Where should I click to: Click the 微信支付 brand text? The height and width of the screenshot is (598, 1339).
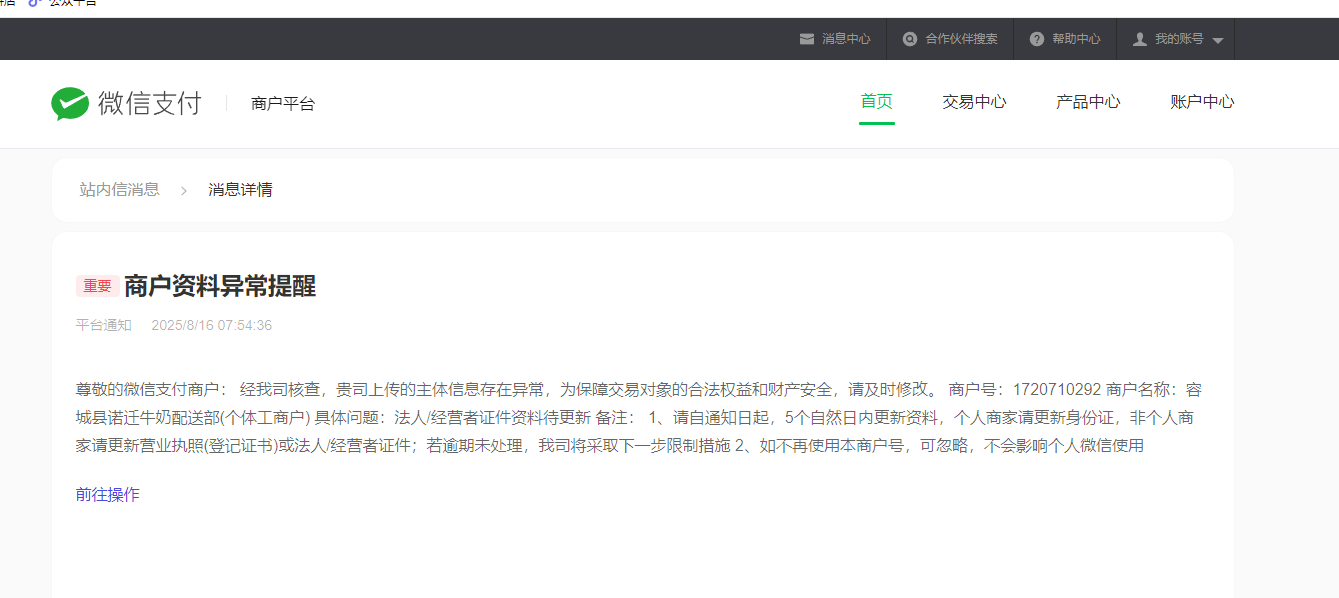pyautogui.click(x=150, y=103)
